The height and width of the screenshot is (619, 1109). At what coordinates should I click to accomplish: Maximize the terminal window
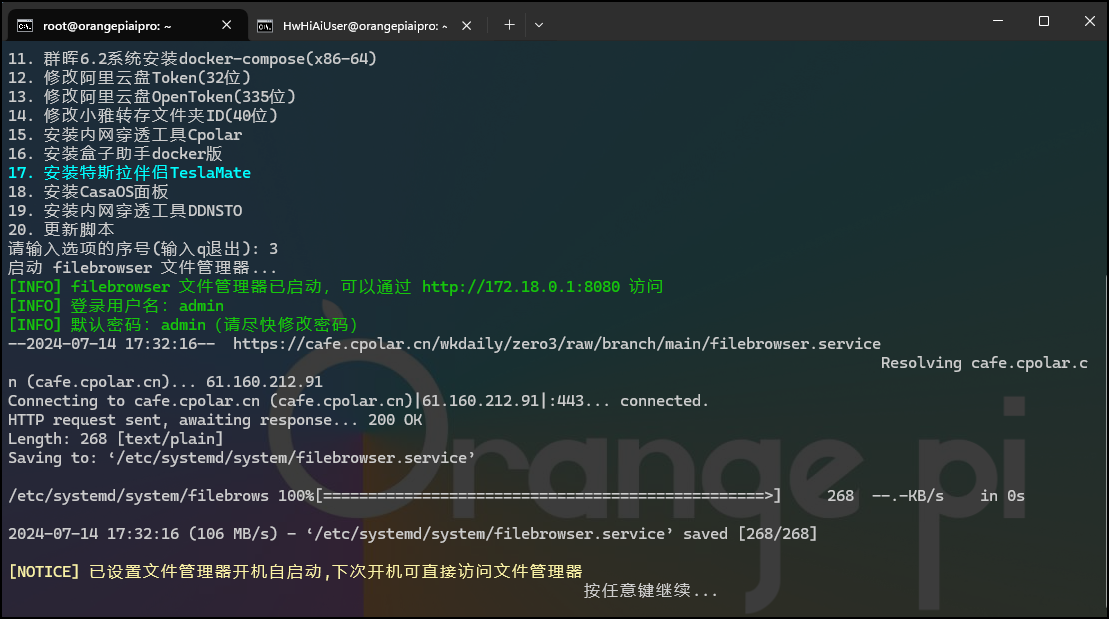point(1043,21)
